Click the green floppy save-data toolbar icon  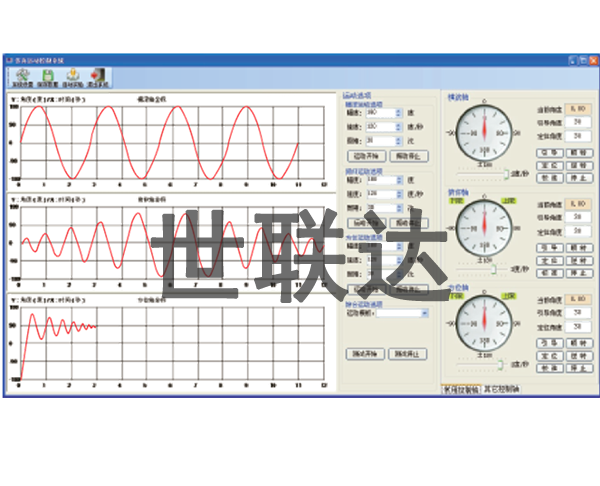click(x=47, y=78)
